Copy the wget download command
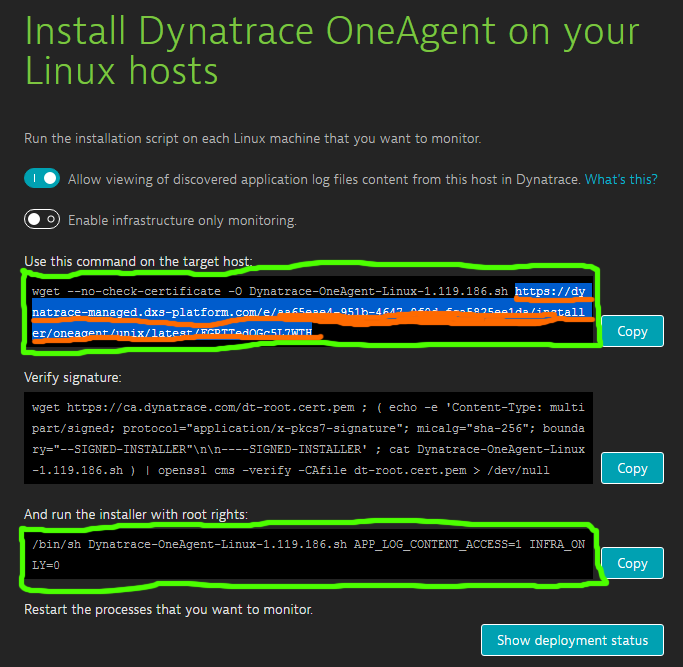 point(632,332)
